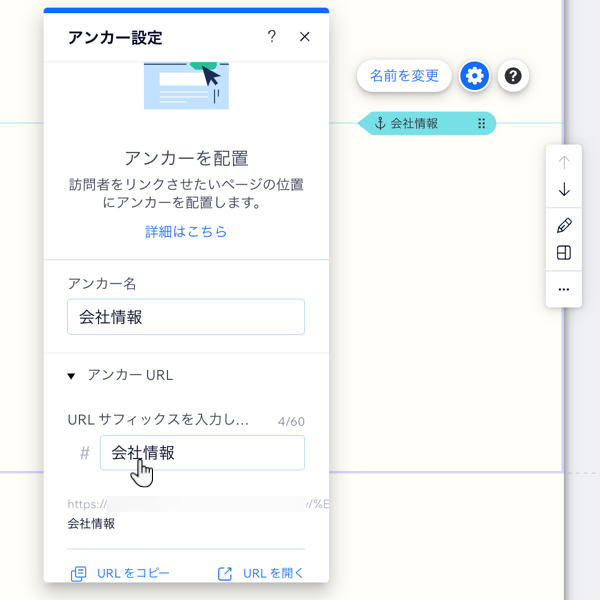600x600 pixels.
Task: Click the URL サフィックスを入力し... label
Action: pyautogui.click(x=158, y=420)
